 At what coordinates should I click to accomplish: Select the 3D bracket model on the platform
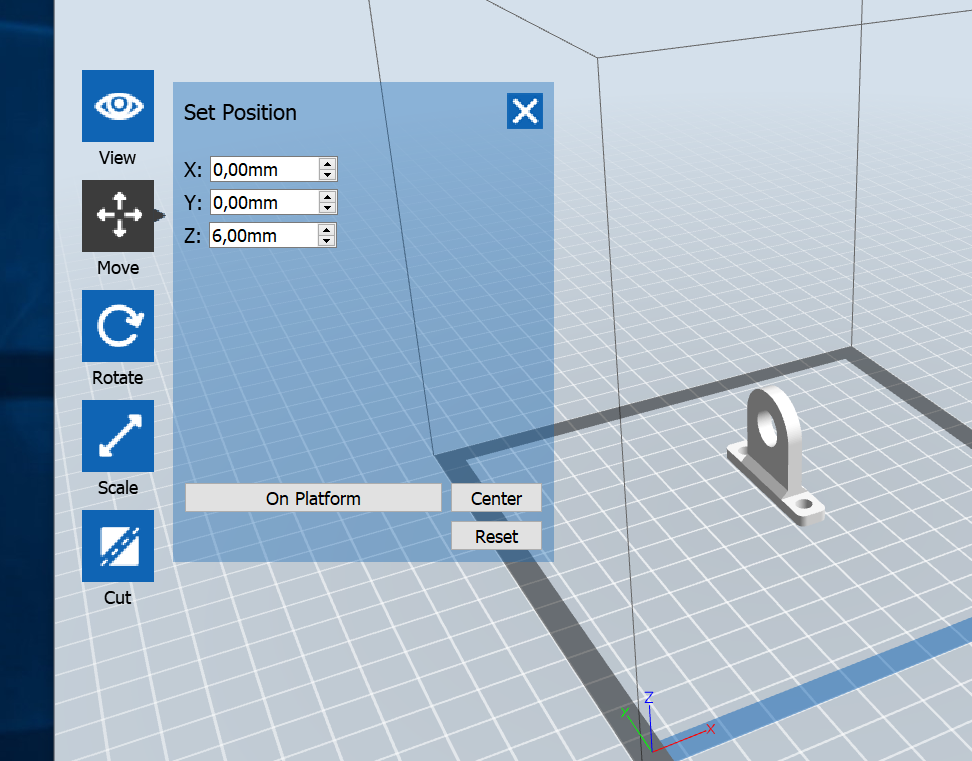(776, 453)
